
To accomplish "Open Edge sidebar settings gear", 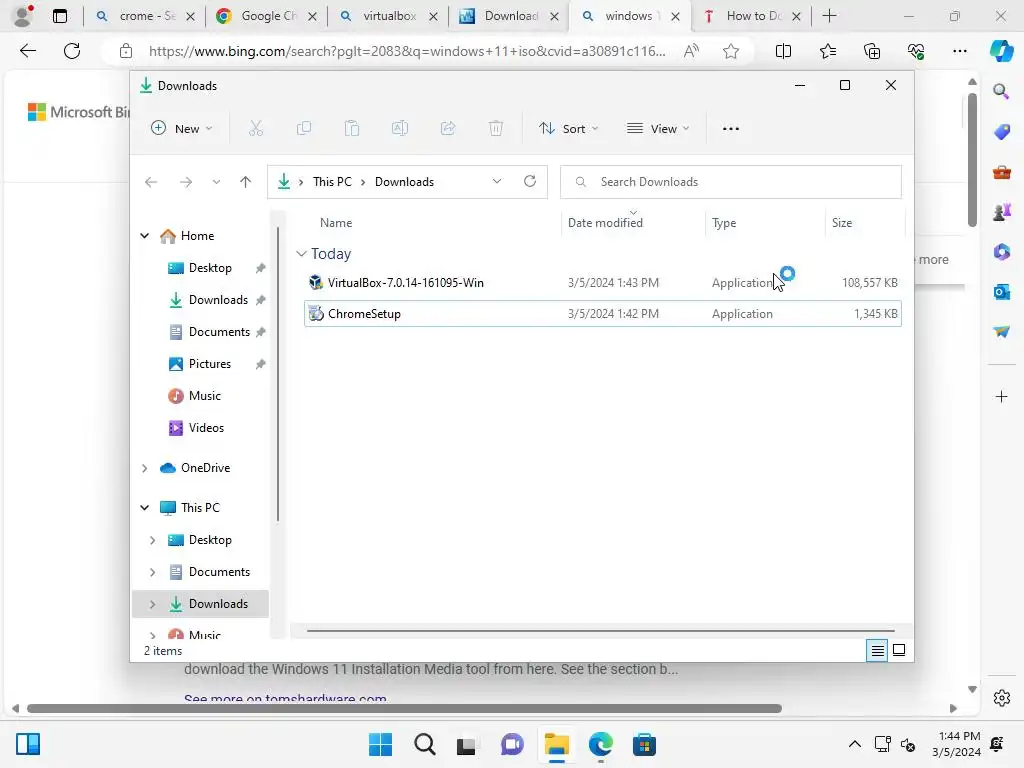I will (x=1002, y=698).
